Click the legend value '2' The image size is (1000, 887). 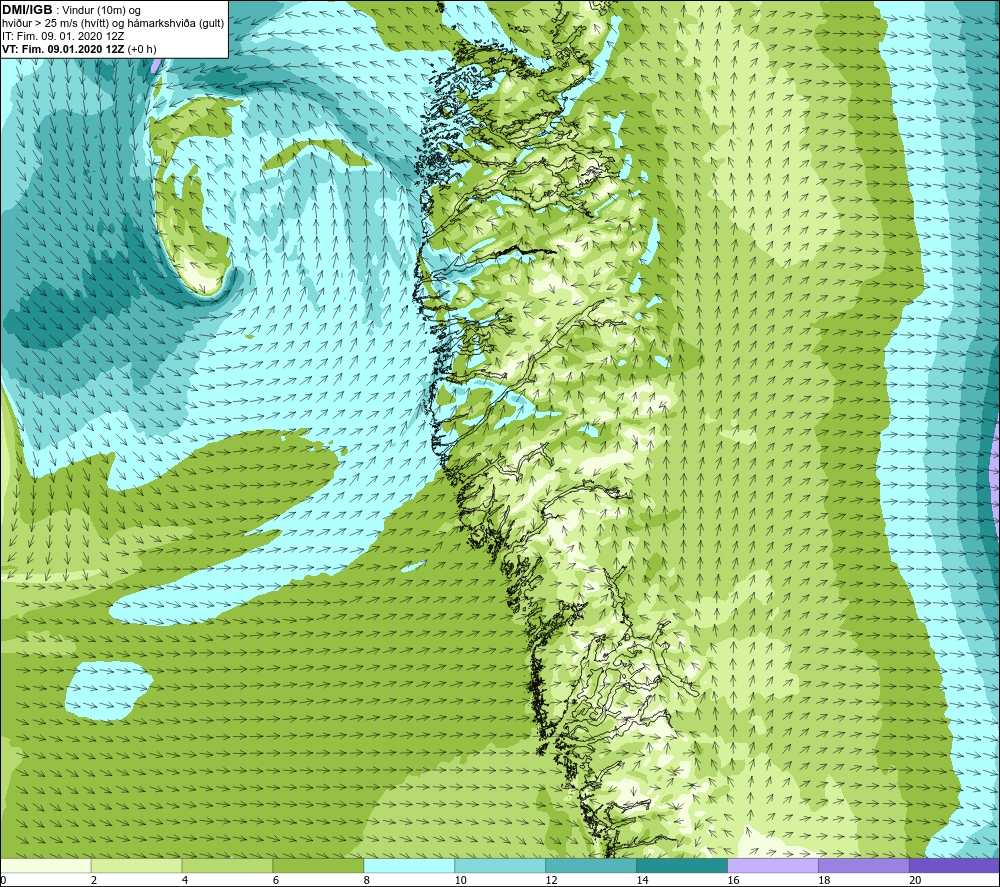point(94,880)
